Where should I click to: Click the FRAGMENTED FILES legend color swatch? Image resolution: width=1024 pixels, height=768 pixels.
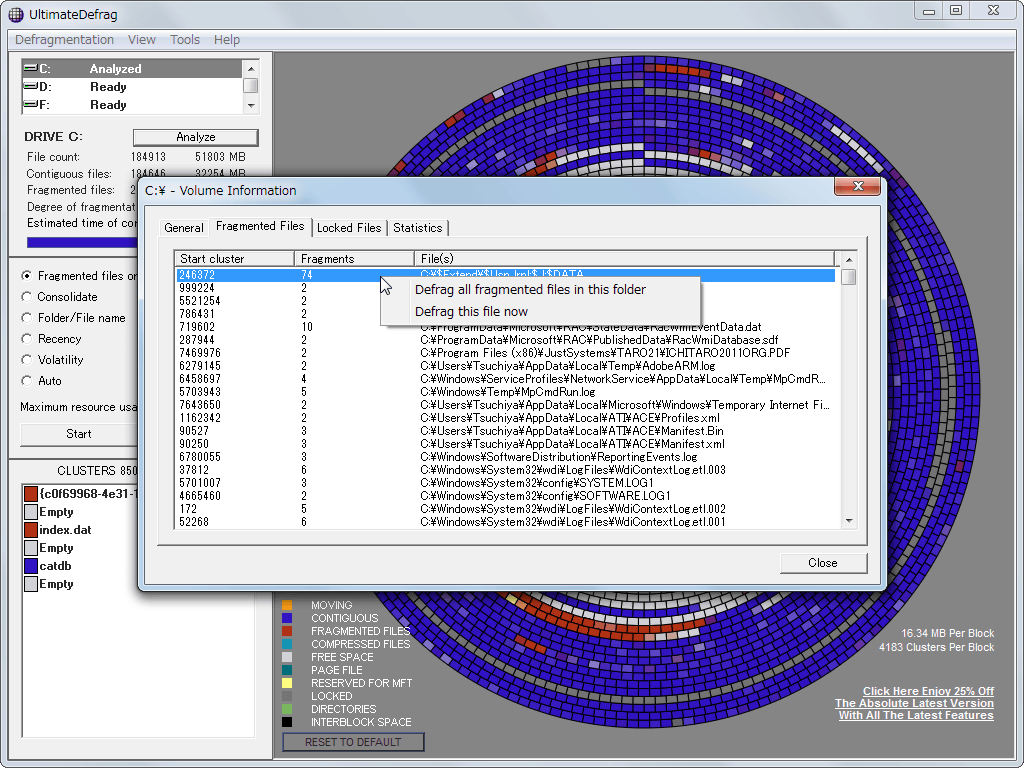click(x=287, y=632)
